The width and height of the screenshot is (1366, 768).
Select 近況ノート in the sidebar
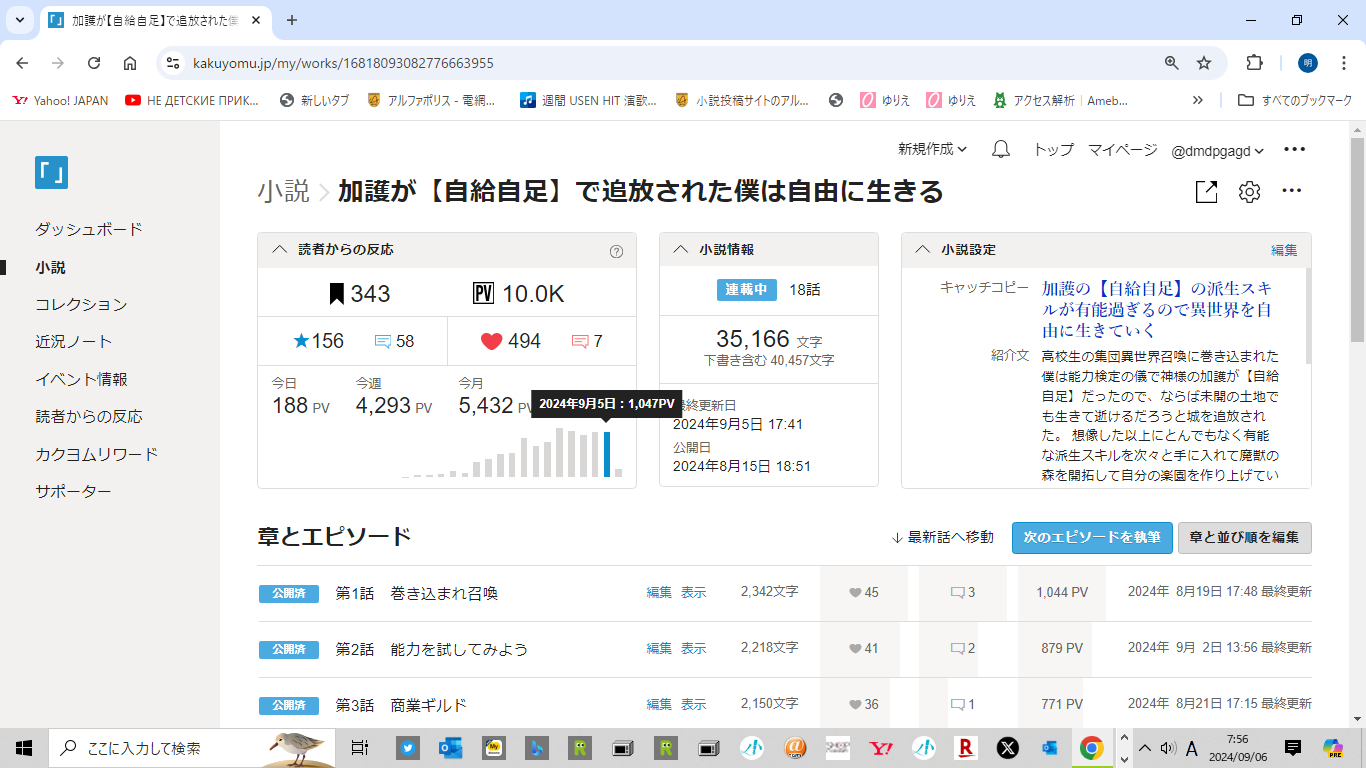(x=74, y=342)
